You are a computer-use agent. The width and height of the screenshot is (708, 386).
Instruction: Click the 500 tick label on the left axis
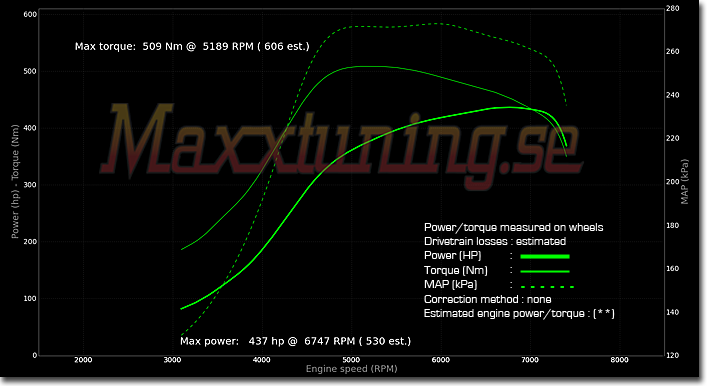pyautogui.click(x=30, y=71)
